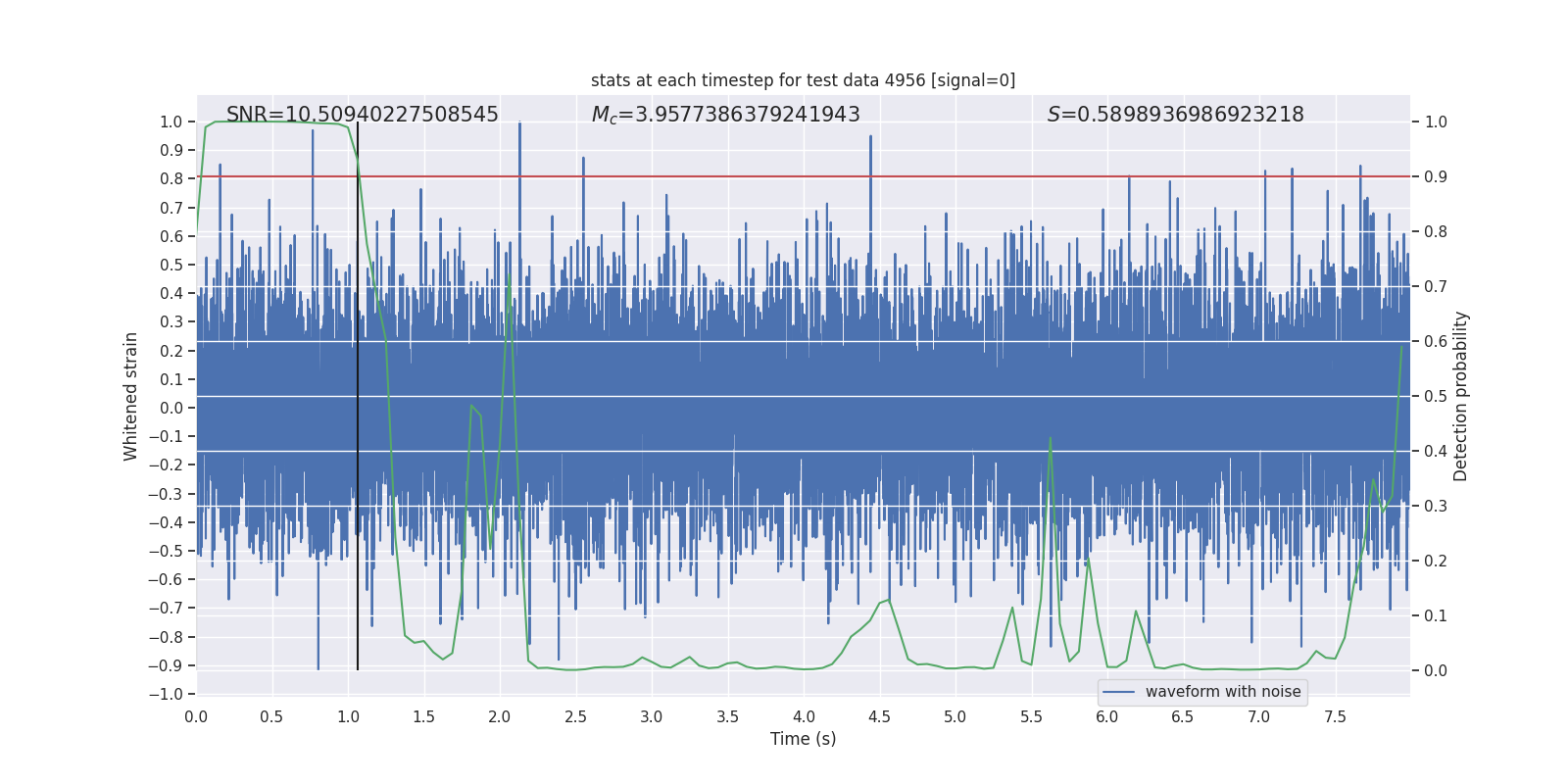Click the black vertical marker line
This screenshot has width=1568, height=784.
point(358,396)
